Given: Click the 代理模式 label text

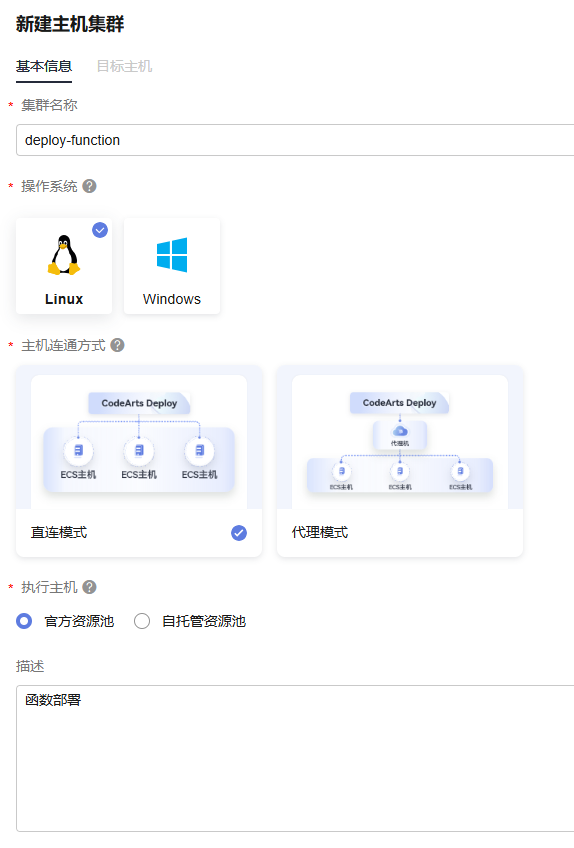Looking at the screenshot, I should click(320, 533).
